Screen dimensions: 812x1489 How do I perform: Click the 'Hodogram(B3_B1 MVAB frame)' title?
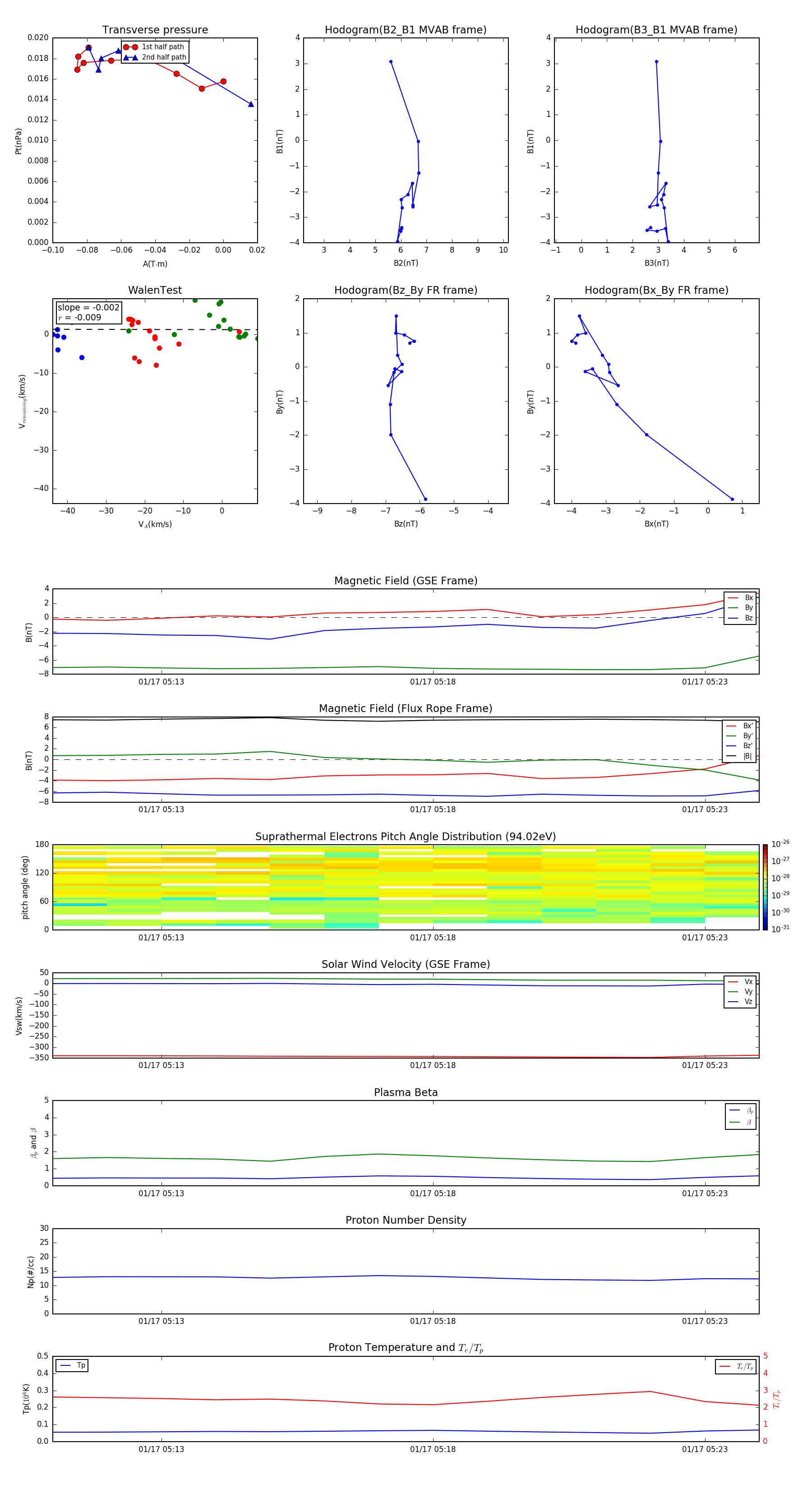tap(656, 30)
